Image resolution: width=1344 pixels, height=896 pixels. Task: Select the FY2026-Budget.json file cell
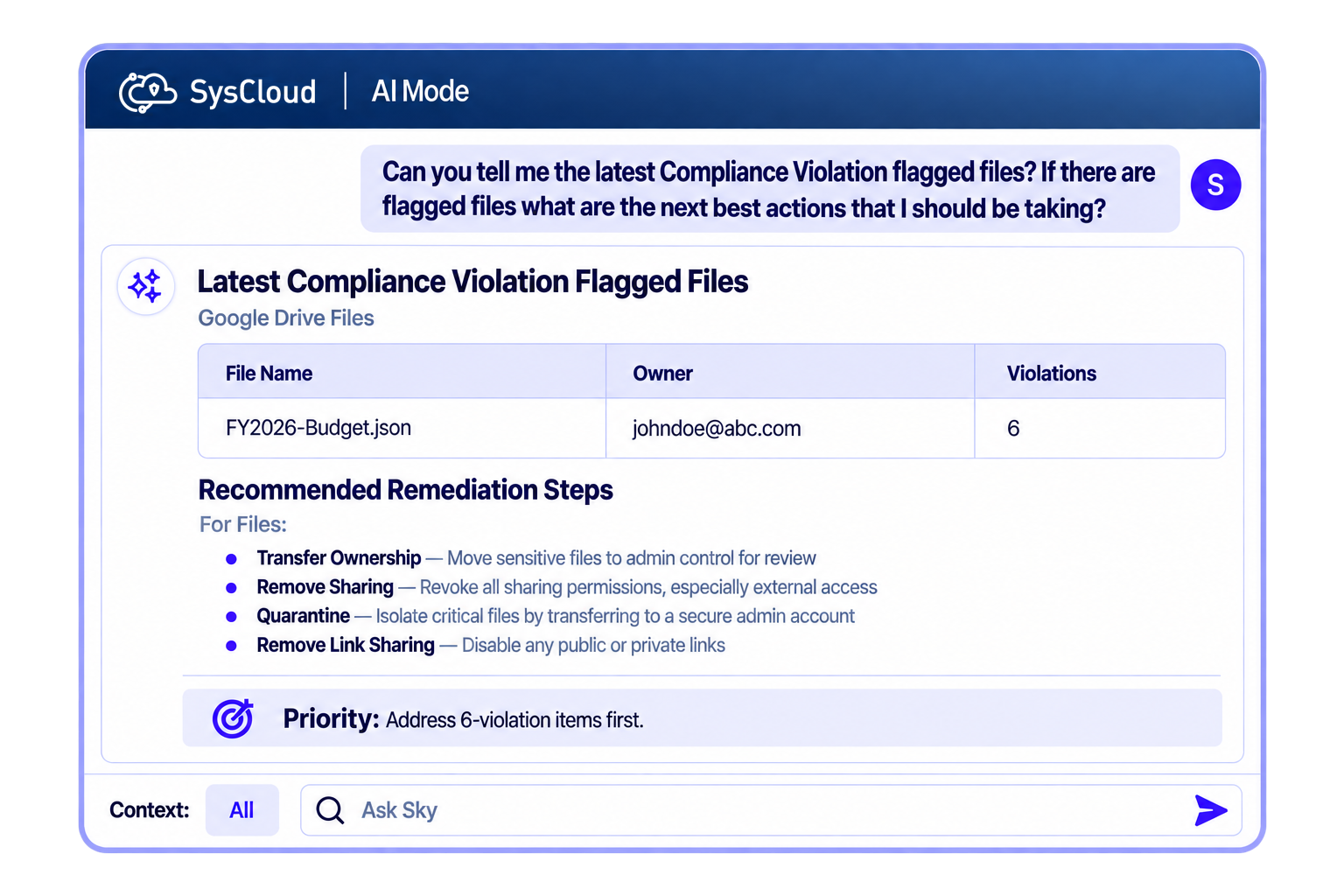tap(402, 428)
